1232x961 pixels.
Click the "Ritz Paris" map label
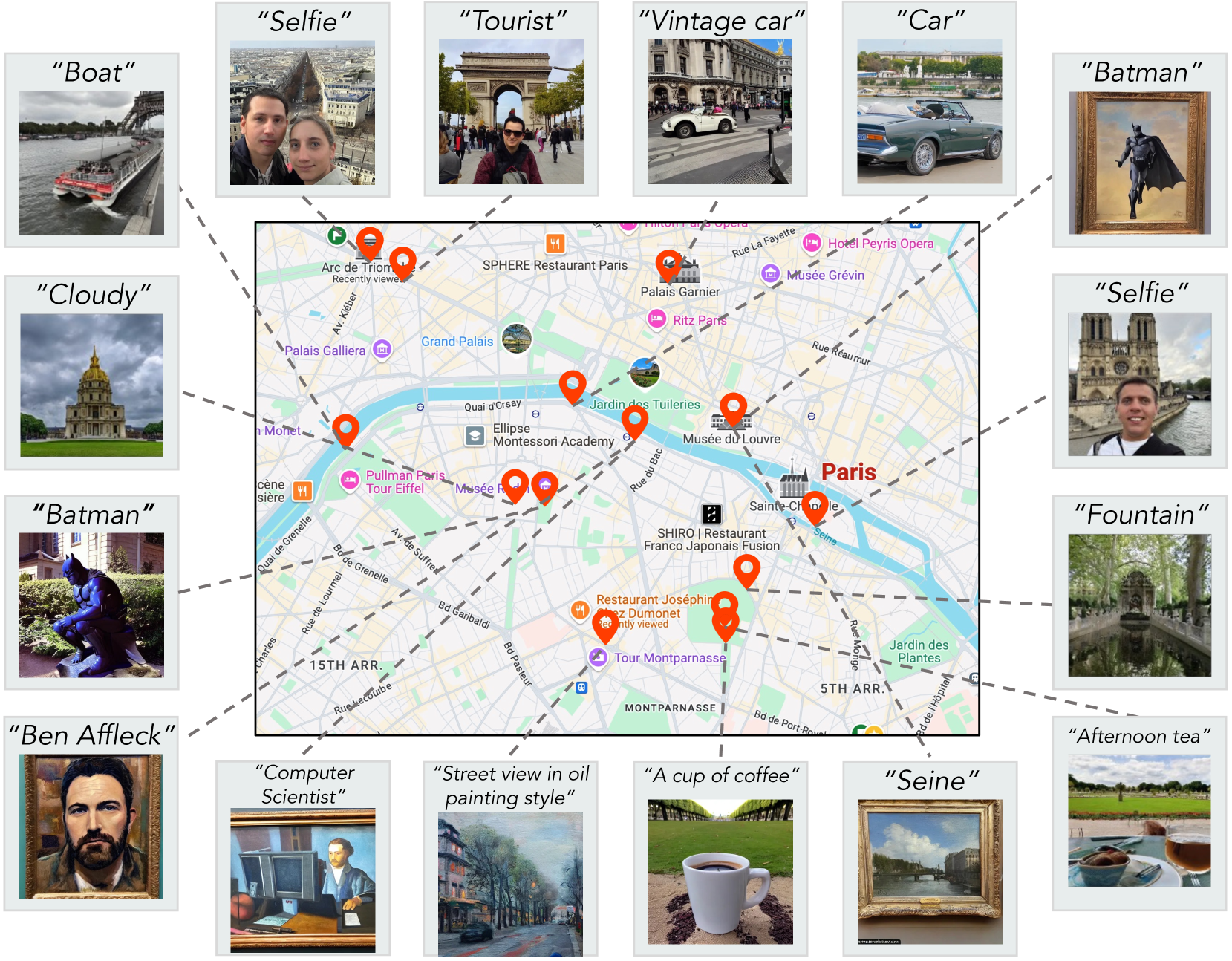coord(700,320)
